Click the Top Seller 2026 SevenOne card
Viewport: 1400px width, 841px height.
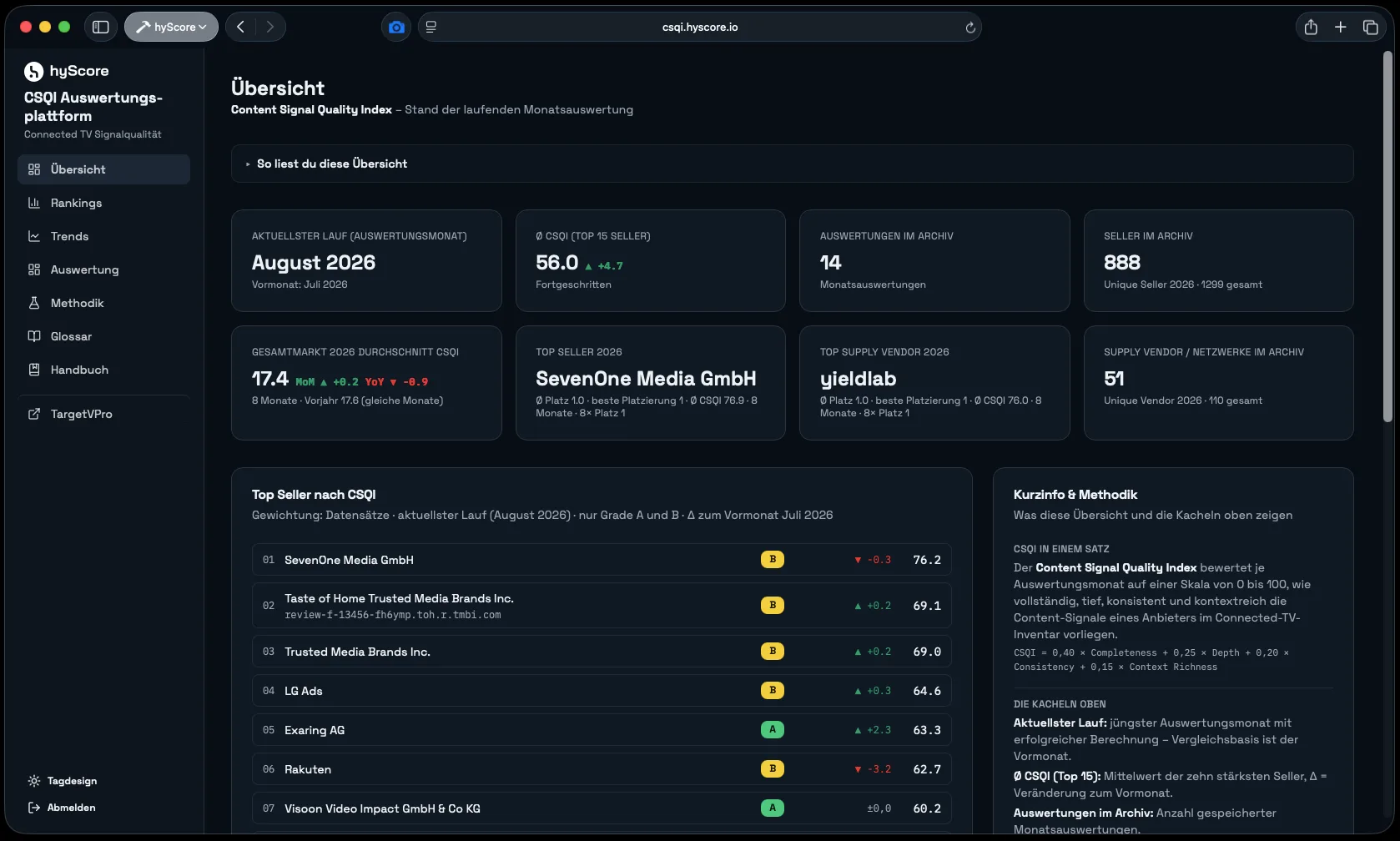tap(650, 383)
